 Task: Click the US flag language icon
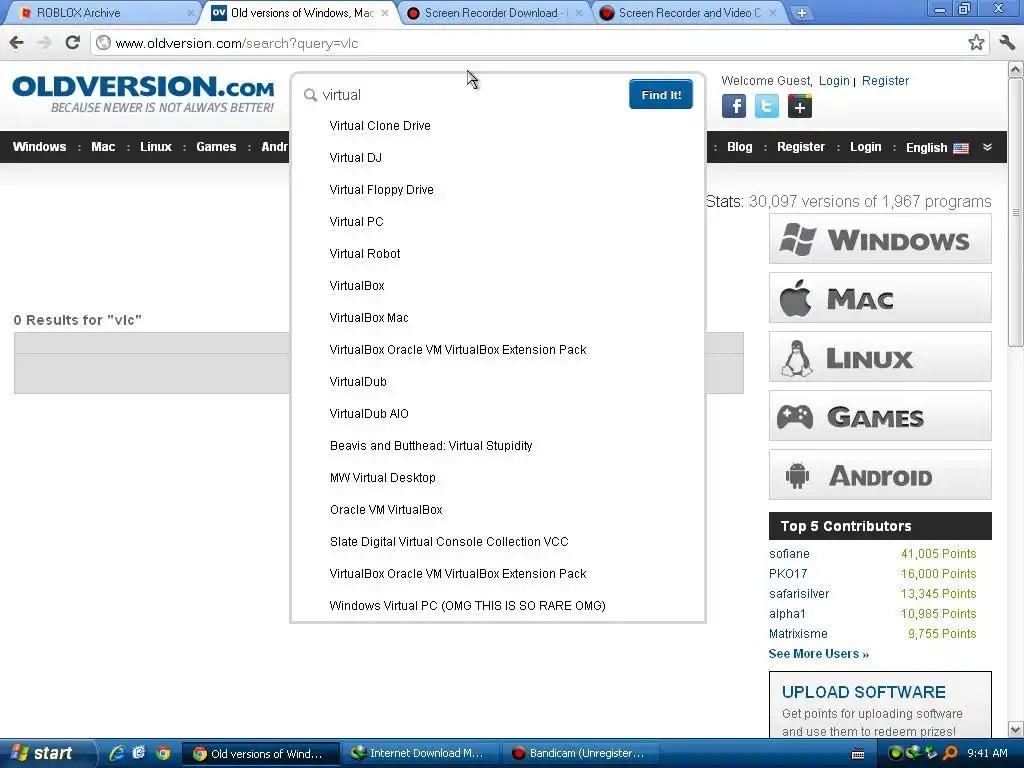tap(961, 148)
